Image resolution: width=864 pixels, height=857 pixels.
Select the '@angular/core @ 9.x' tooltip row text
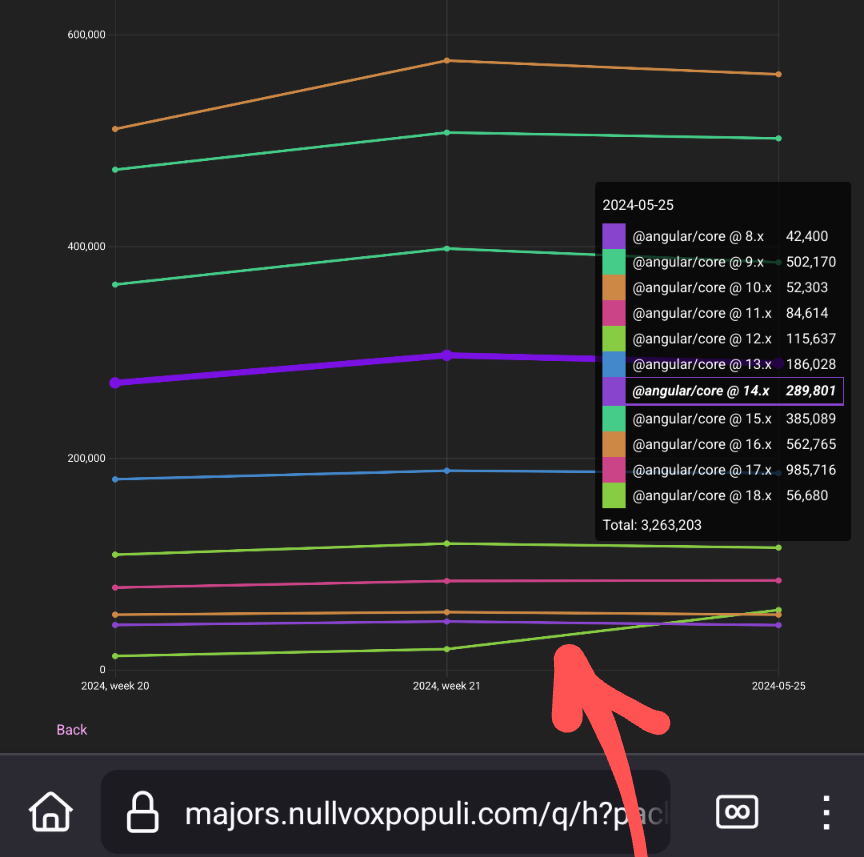(x=698, y=262)
